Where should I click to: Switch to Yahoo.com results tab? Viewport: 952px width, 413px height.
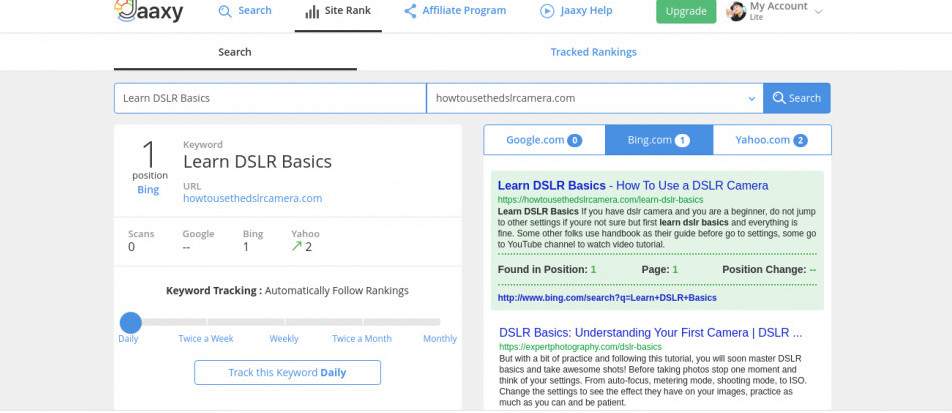tap(772, 140)
